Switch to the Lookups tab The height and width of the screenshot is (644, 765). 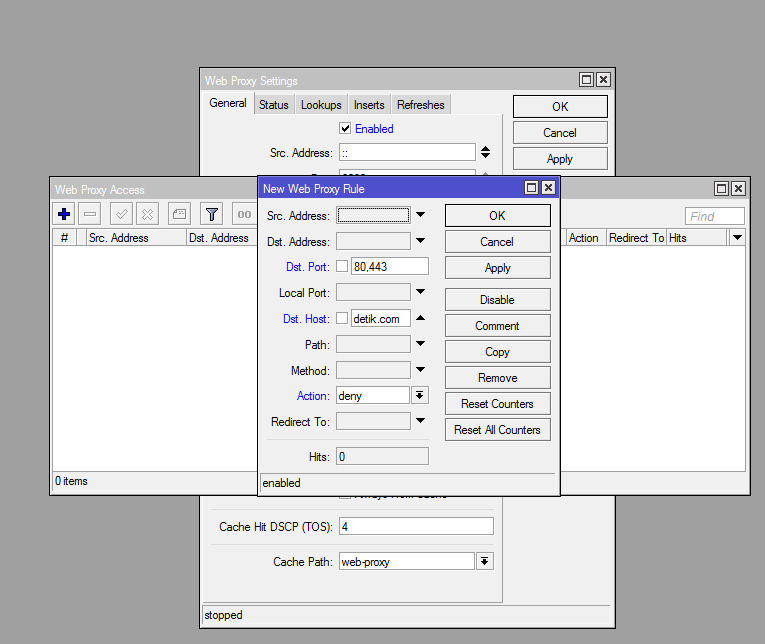click(x=321, y=105)
